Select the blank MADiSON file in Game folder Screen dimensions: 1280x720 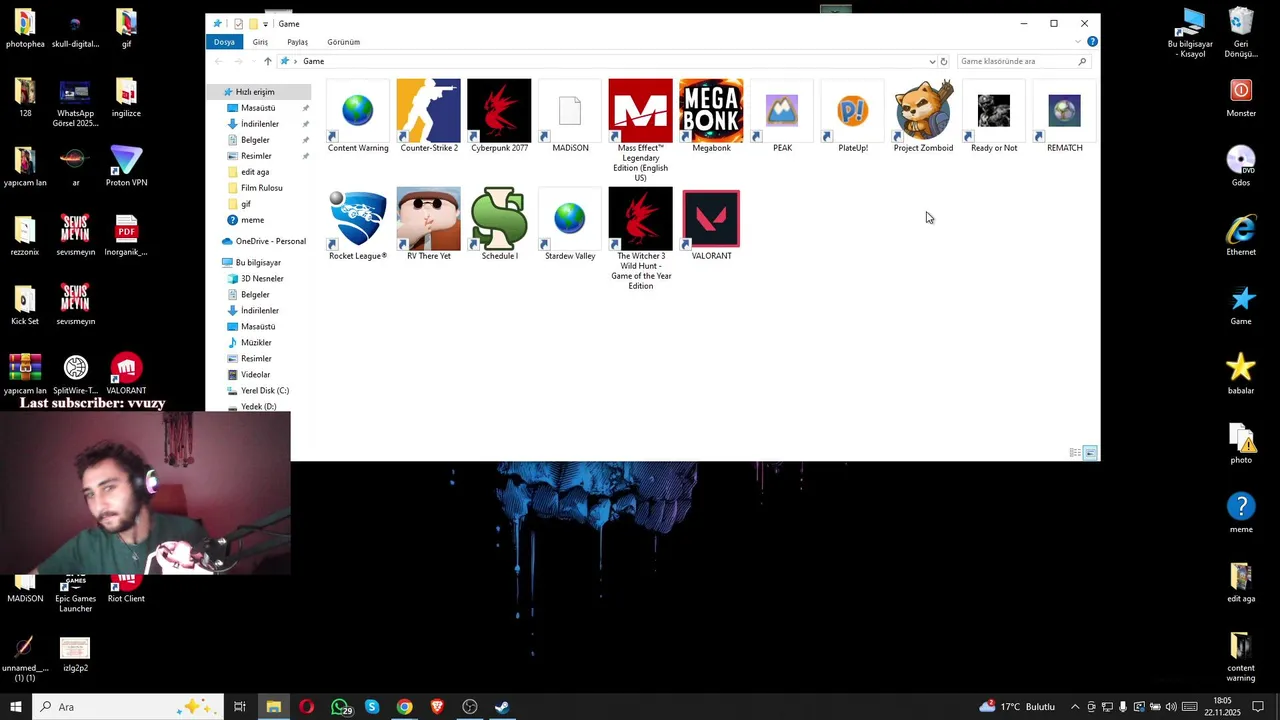(570, 116)
